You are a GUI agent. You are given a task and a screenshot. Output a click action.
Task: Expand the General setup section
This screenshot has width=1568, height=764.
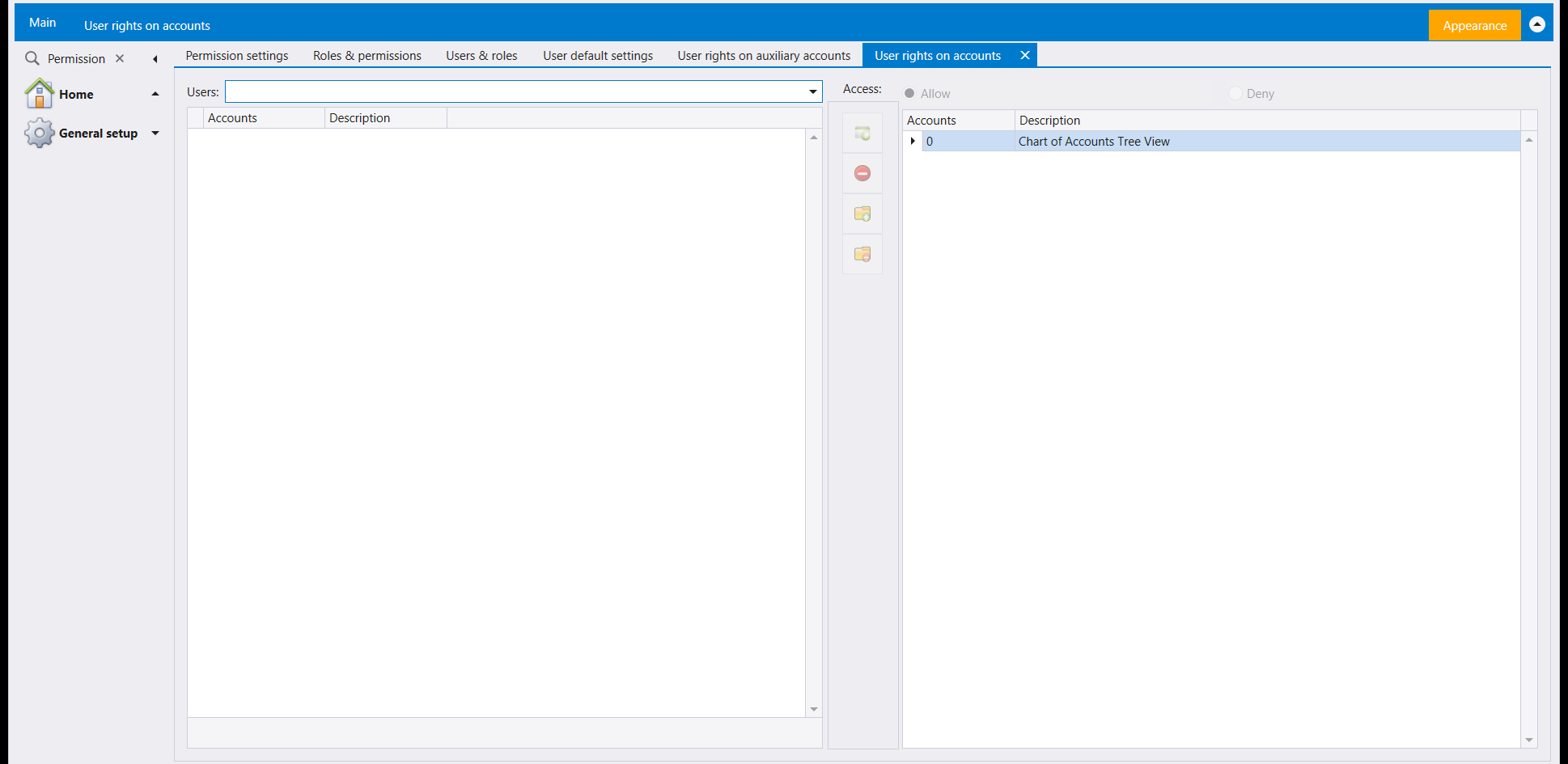pyautogui.click(x=155, y=133)
